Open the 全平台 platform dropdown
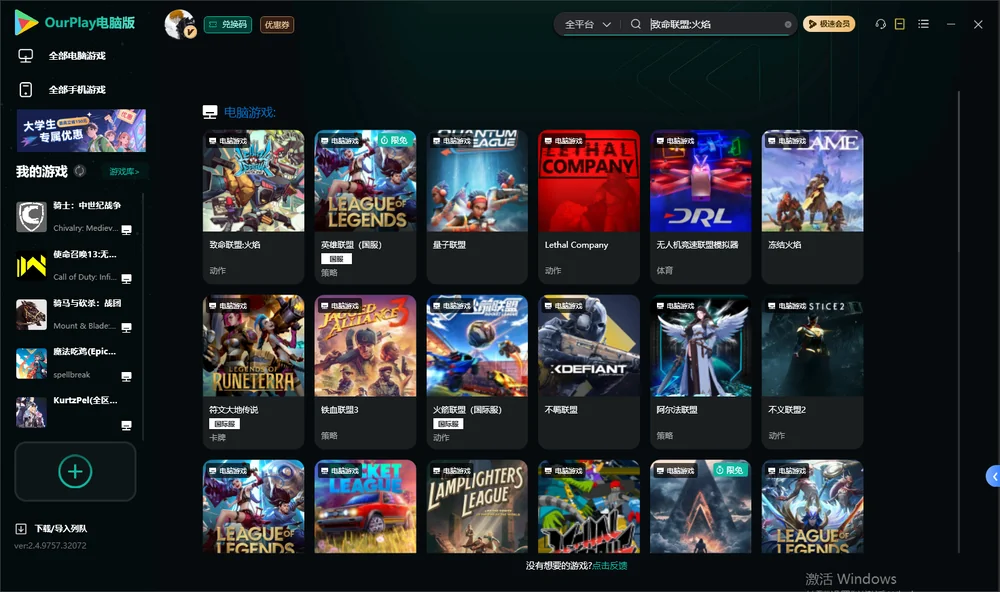 point(587,24)
